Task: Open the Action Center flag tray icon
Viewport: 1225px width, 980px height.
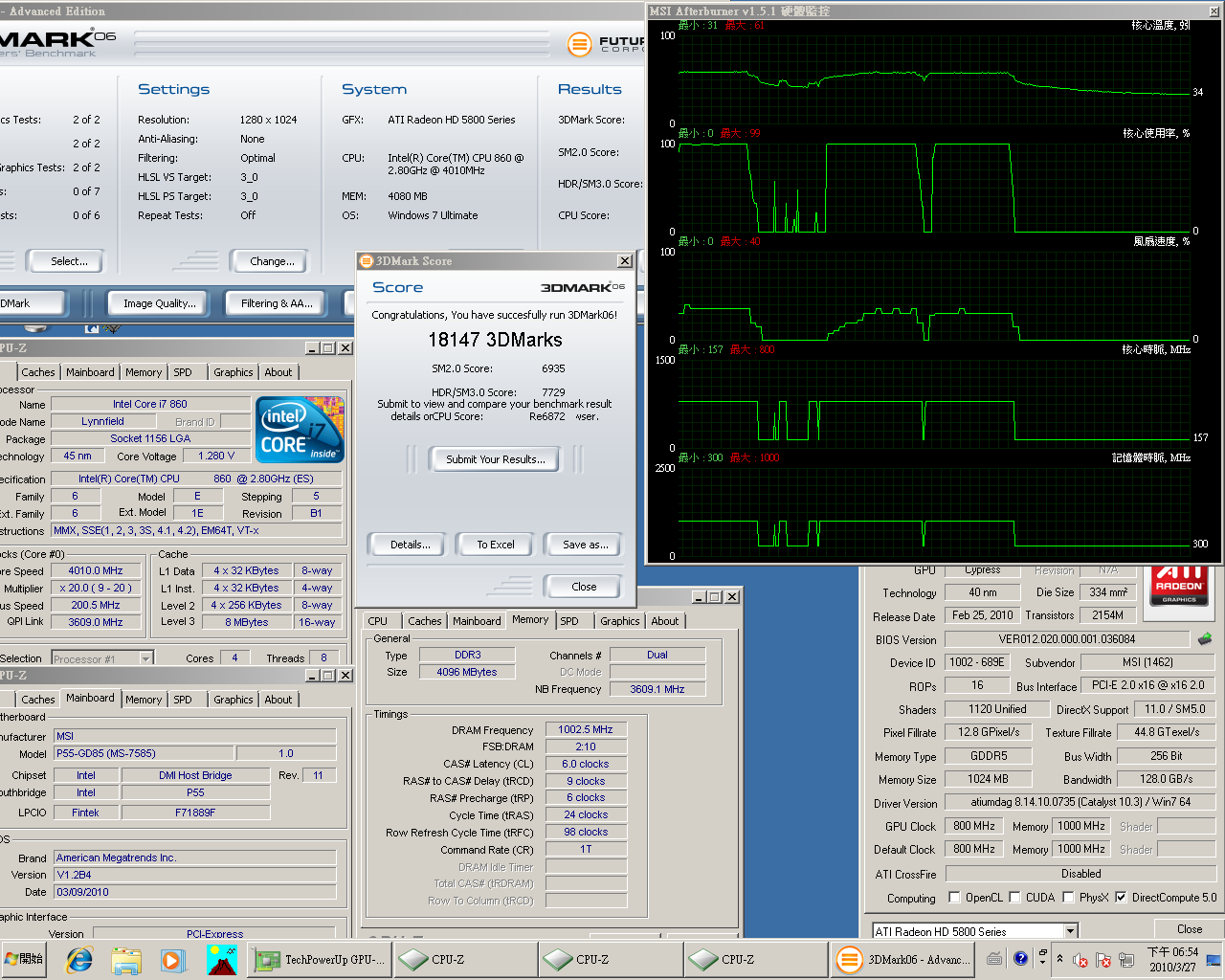Action: point(1102,960)
